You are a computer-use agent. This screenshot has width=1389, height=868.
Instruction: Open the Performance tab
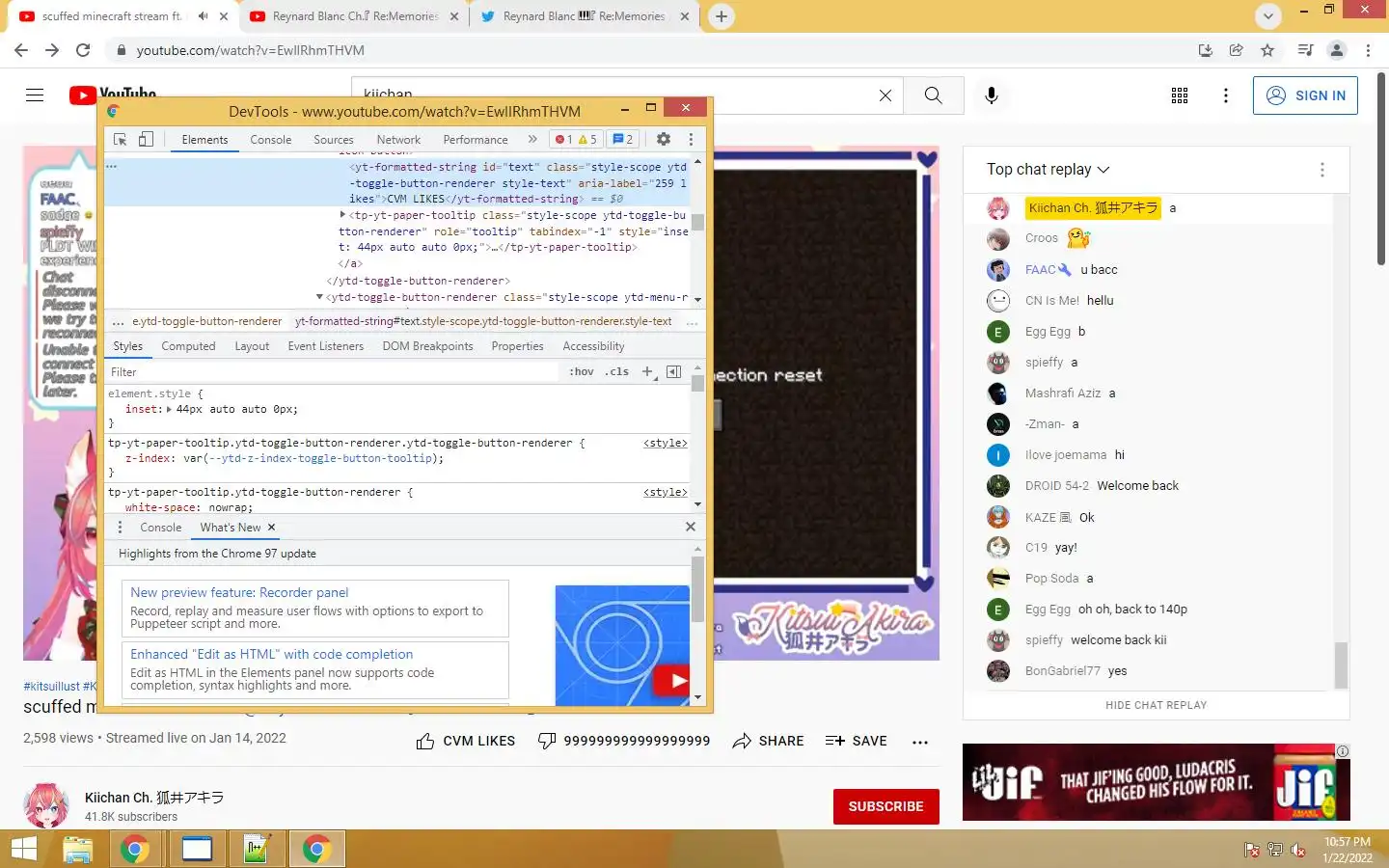pos(476,140)
